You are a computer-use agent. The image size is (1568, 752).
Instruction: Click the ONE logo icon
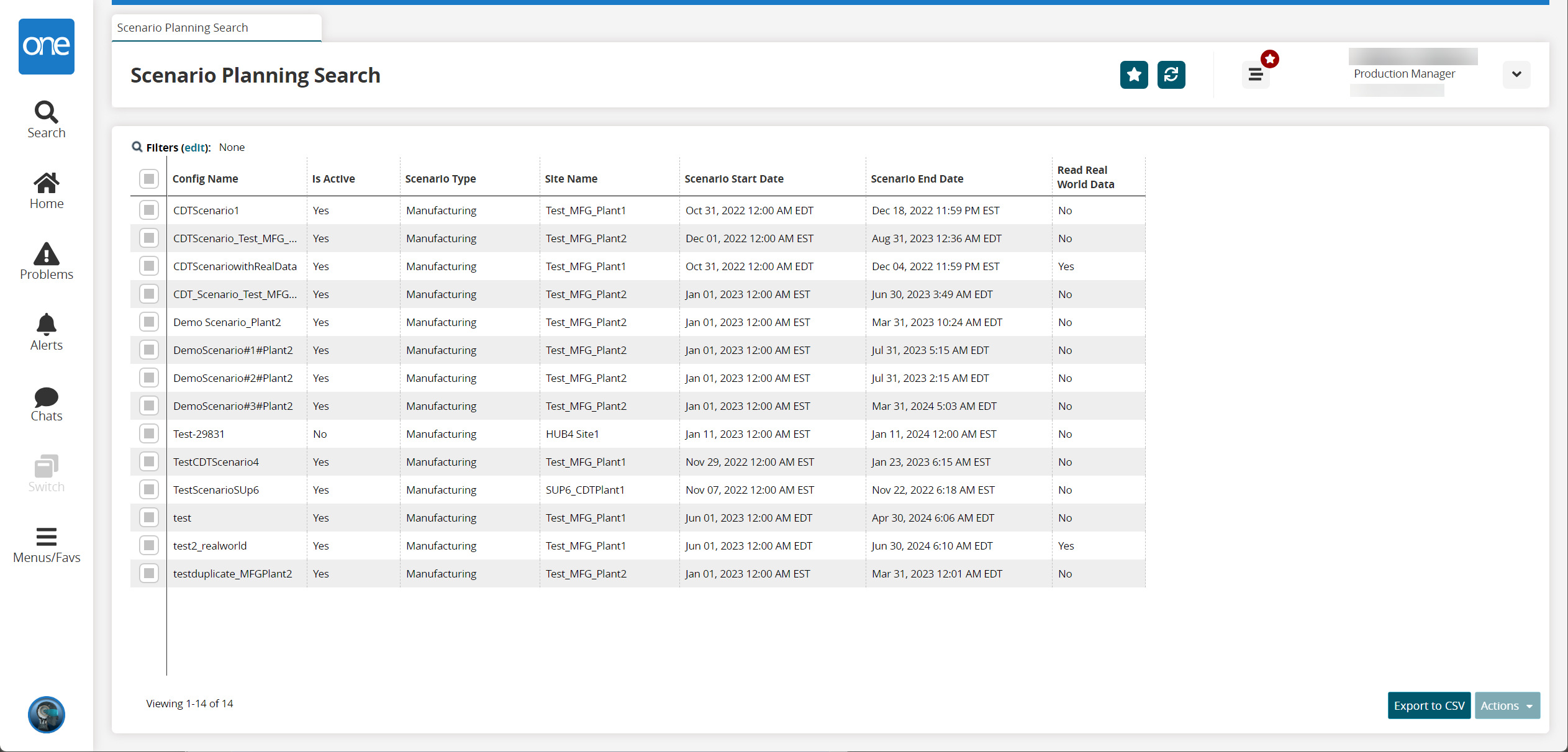[x=47, y=47]
